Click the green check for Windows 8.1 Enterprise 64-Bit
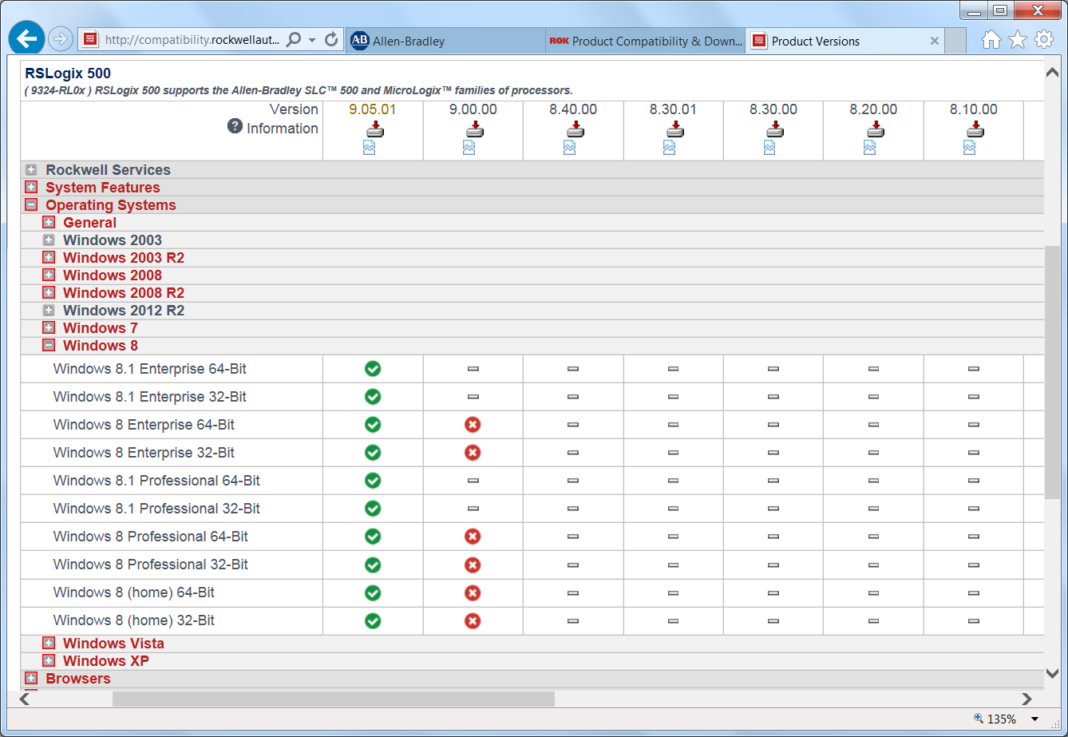1068x737 pixels. tap(372, 368)
